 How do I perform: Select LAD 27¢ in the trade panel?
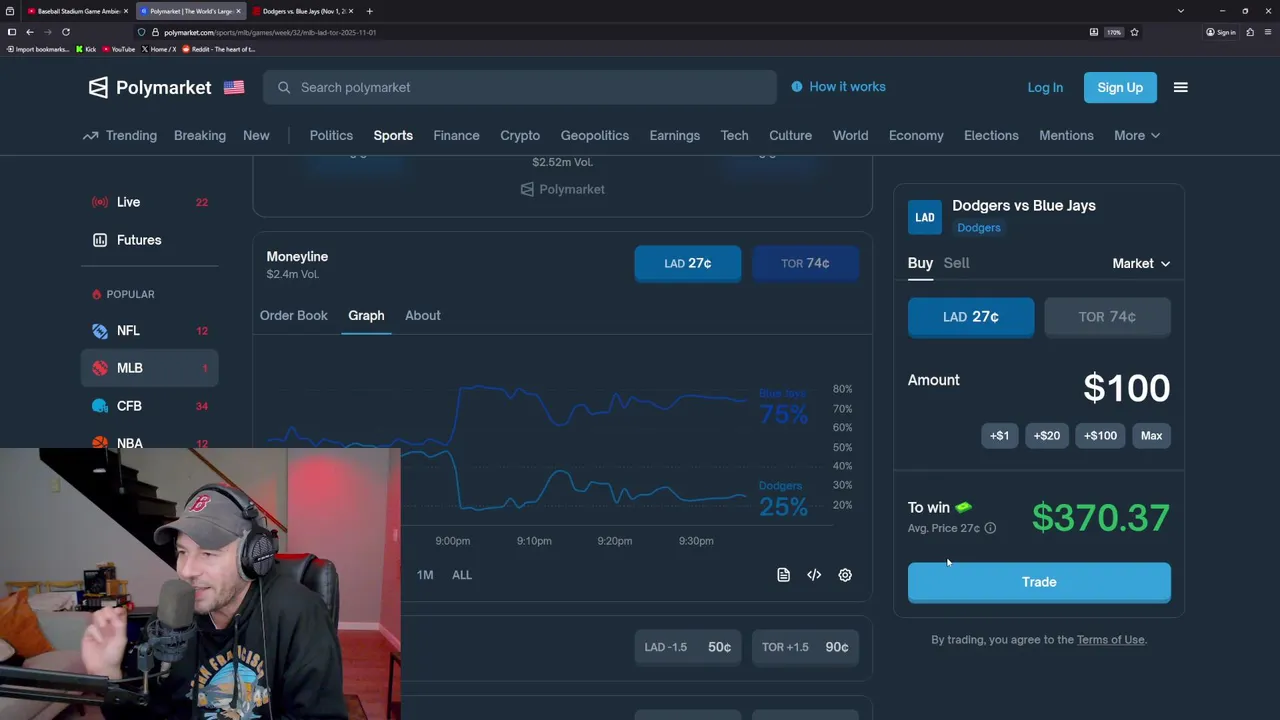(971, 317)
